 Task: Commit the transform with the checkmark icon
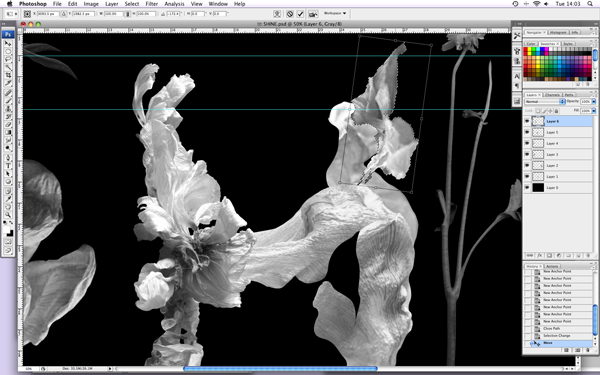pyautogui.click(x=300, y=14)
